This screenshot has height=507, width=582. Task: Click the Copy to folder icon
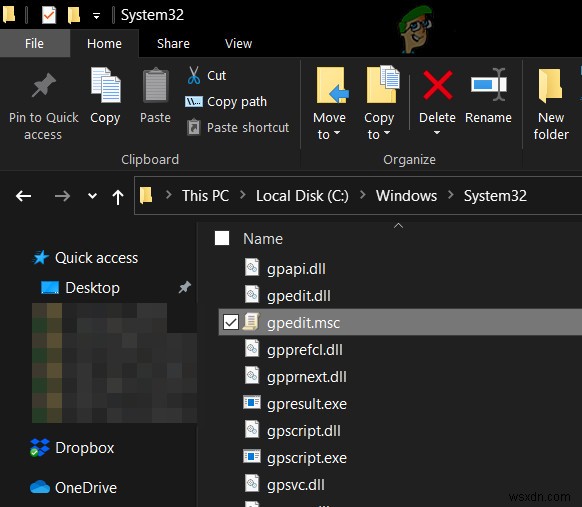click(383, 85)
